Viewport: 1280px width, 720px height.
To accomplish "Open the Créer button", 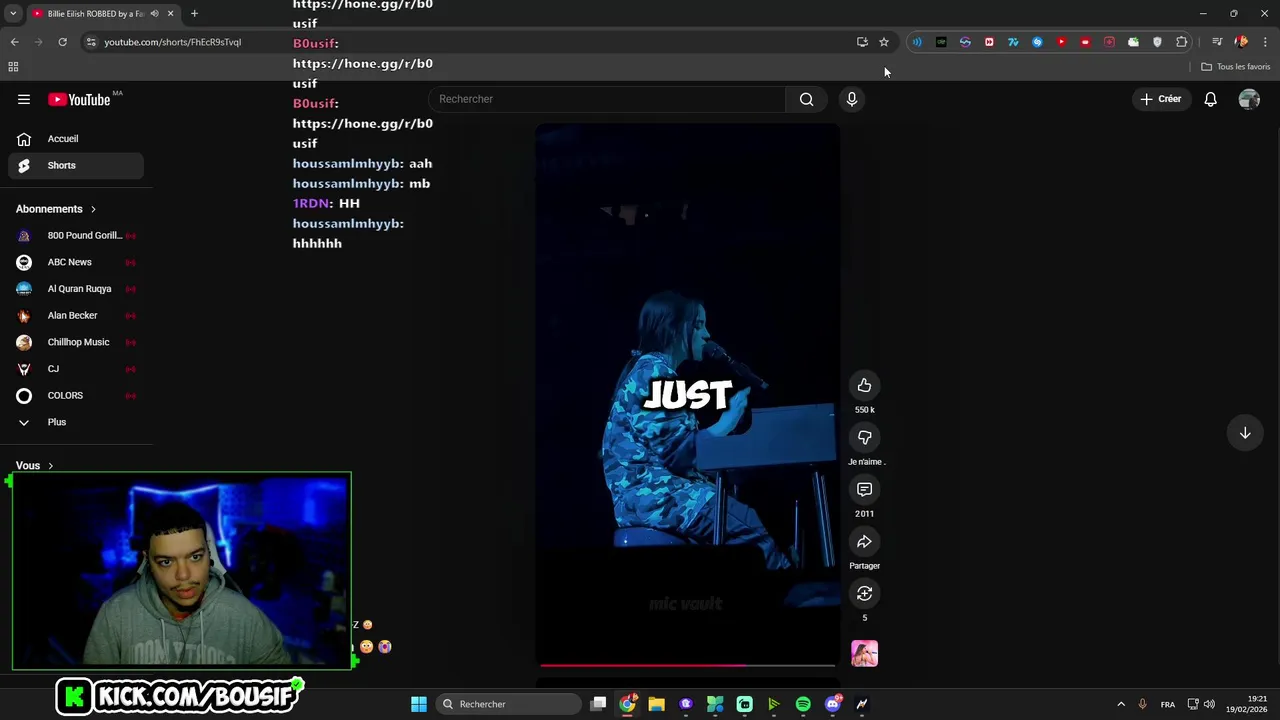I will tap(1161, 99).
